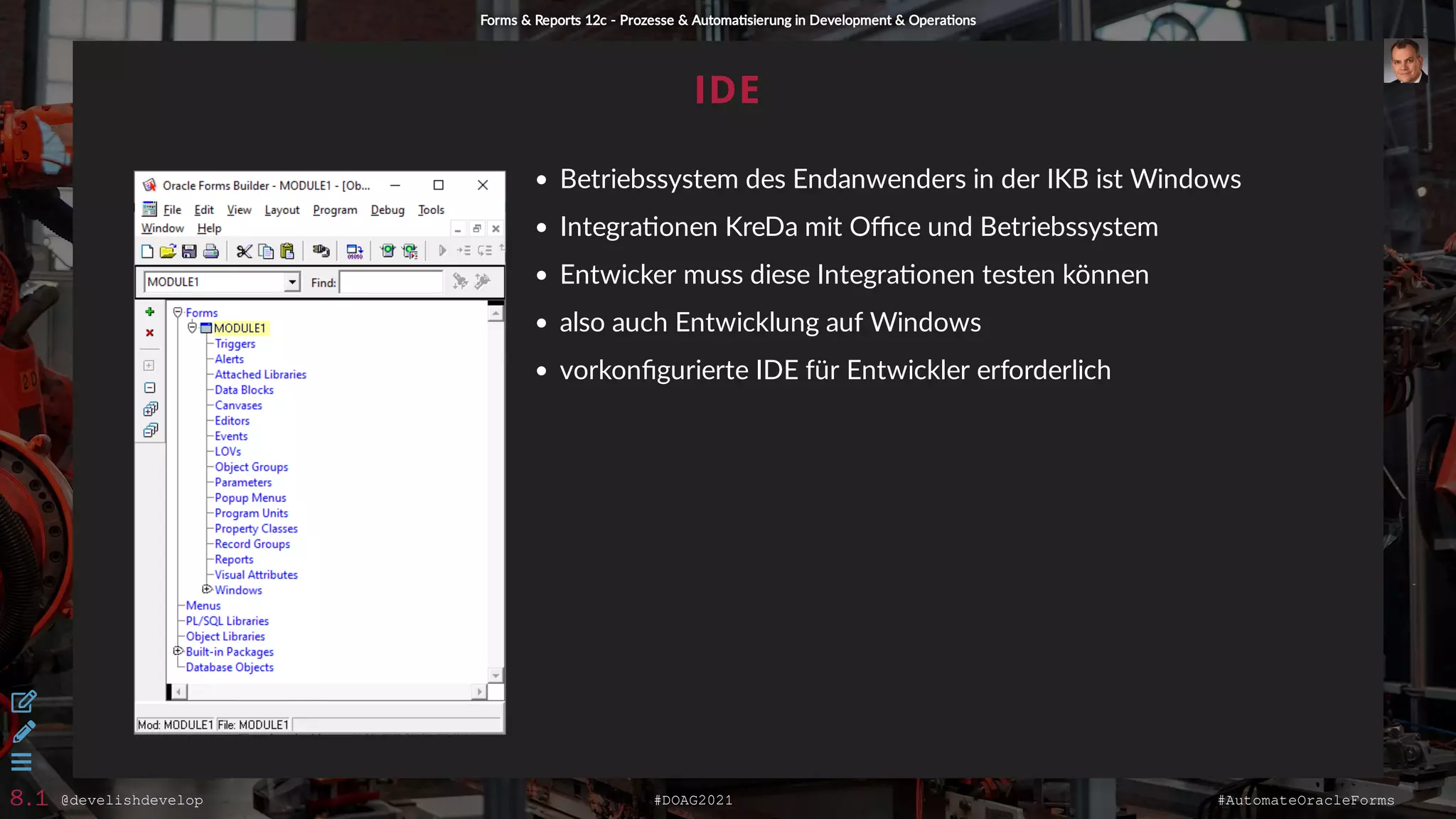Click the slide edit notes icon
1456x819 pixels.
[x=23, y=702]
